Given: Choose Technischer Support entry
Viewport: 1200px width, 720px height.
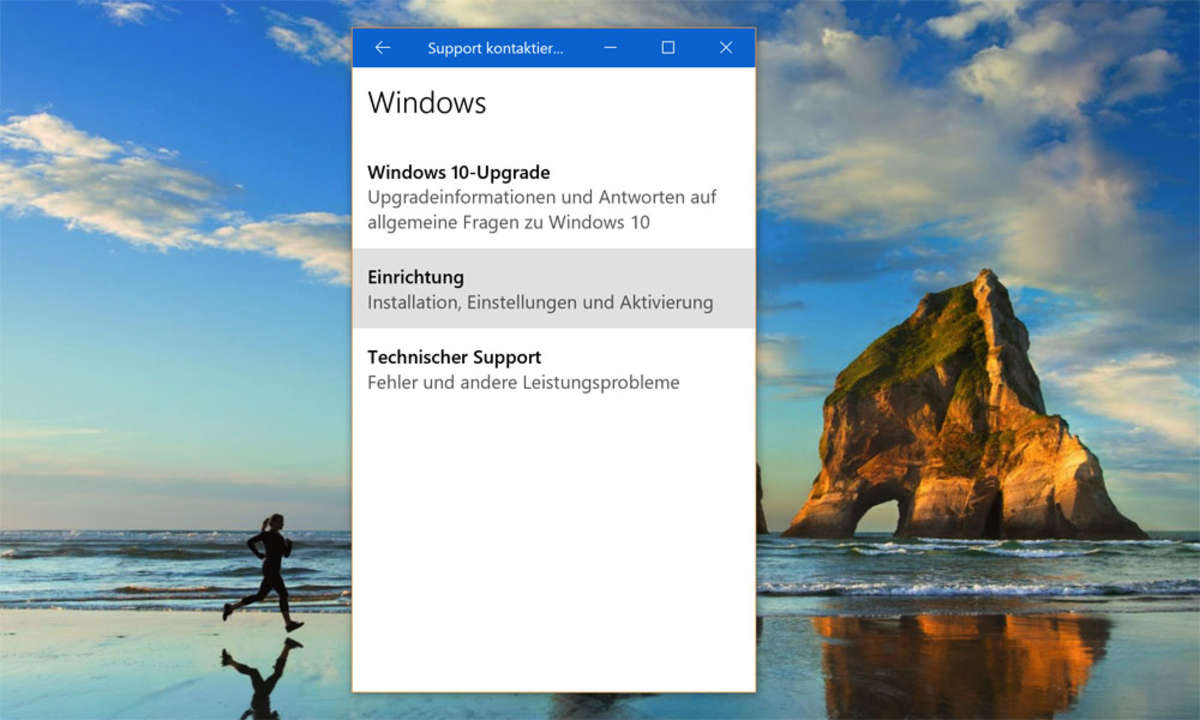Looking at the screenshot, I should pos(554,369).
